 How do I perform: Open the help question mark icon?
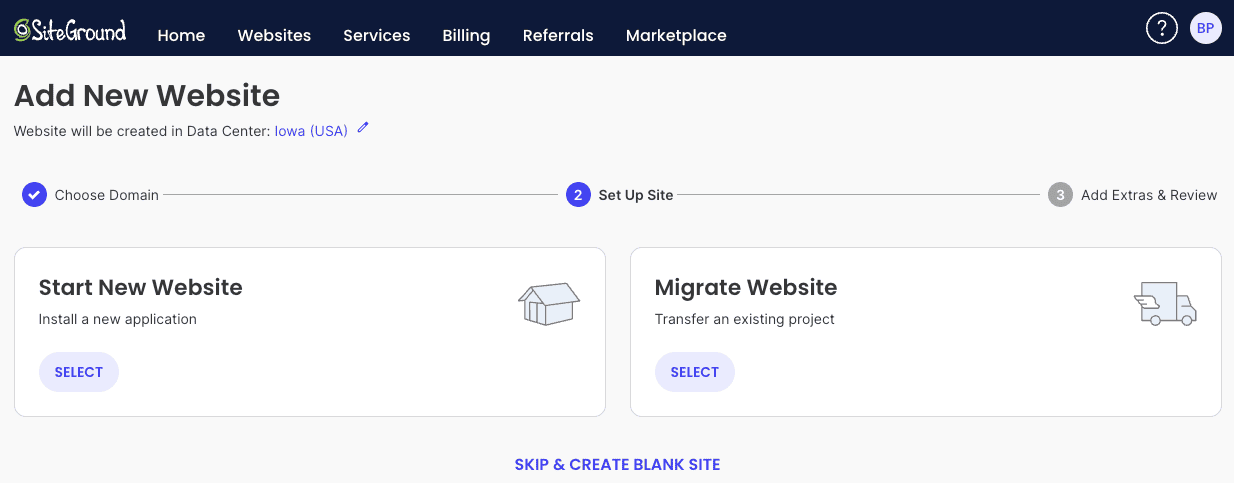1161,28
